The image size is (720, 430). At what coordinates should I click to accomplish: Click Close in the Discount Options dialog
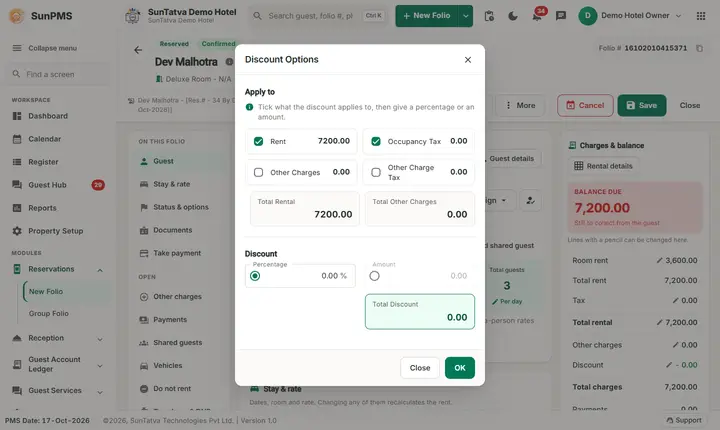click(420, 368)
